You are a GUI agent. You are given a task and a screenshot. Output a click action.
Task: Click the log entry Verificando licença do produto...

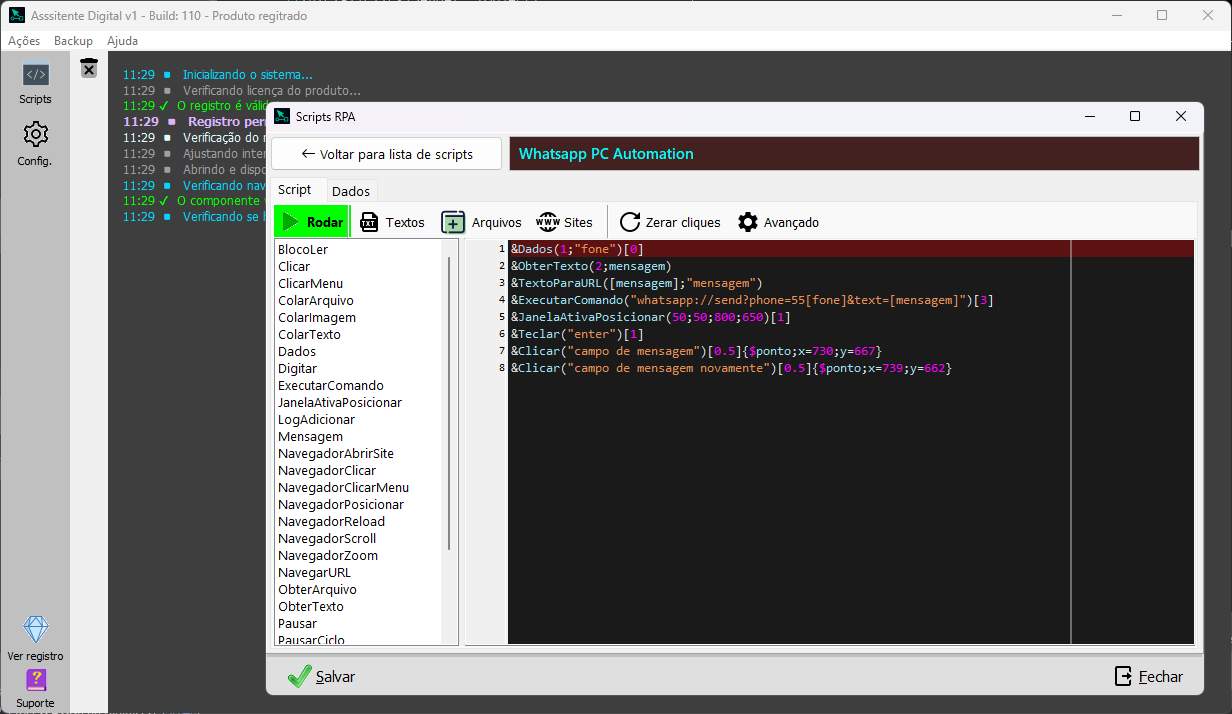point(272,90)
